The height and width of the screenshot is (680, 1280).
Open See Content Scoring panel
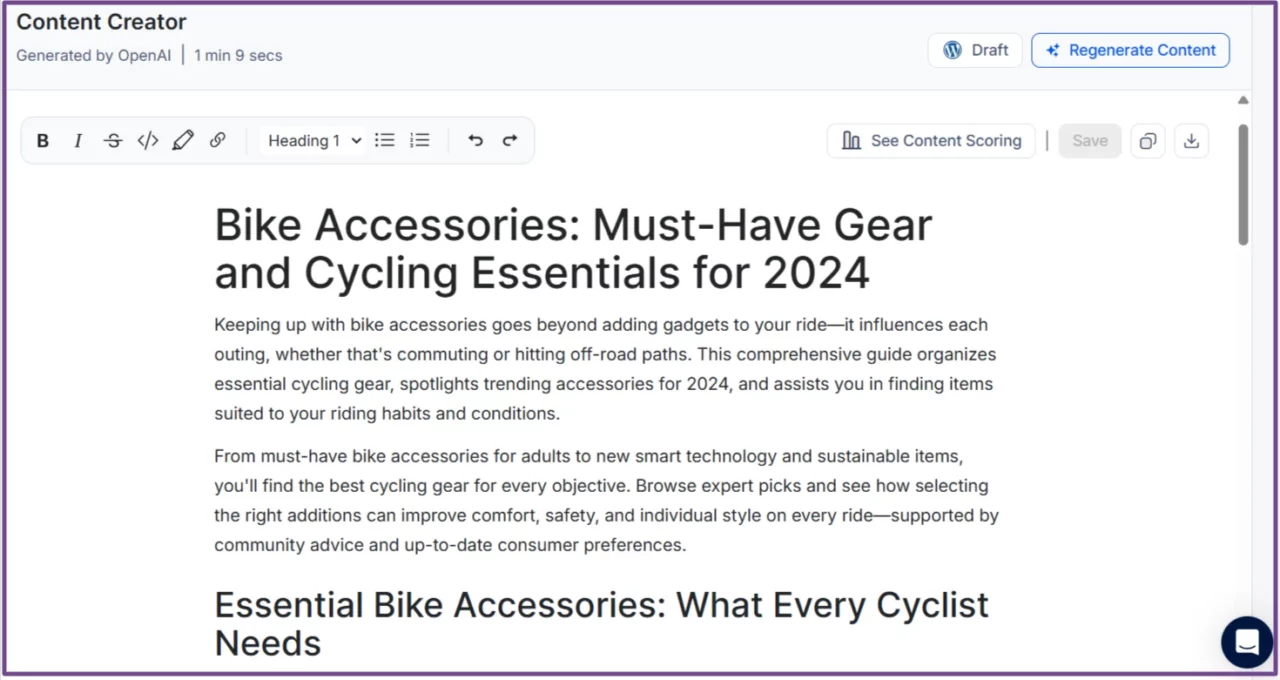click(x=930, y=140)
